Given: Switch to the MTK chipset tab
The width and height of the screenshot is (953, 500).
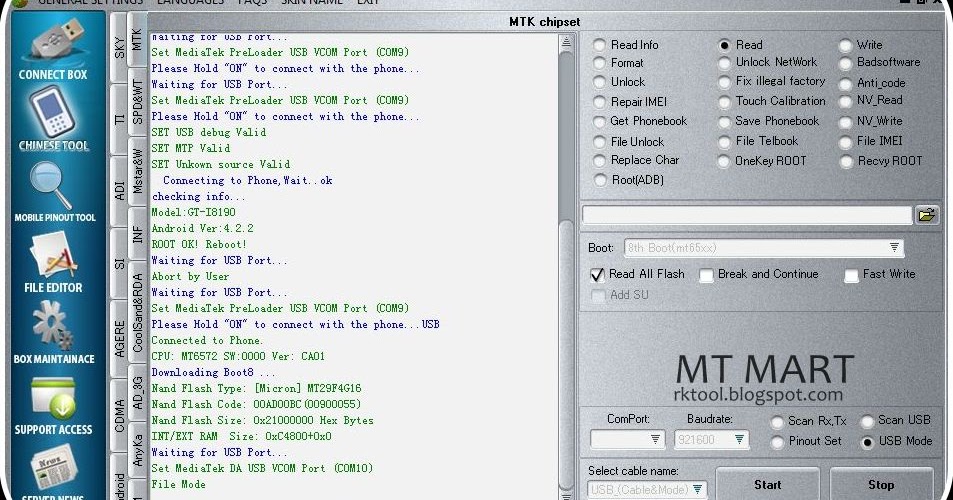Looking at the screenshot, I should 137,38.
